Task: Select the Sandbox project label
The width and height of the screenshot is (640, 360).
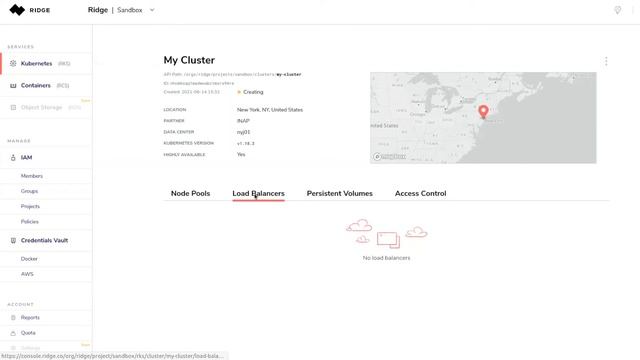Action: coord(130,10)
